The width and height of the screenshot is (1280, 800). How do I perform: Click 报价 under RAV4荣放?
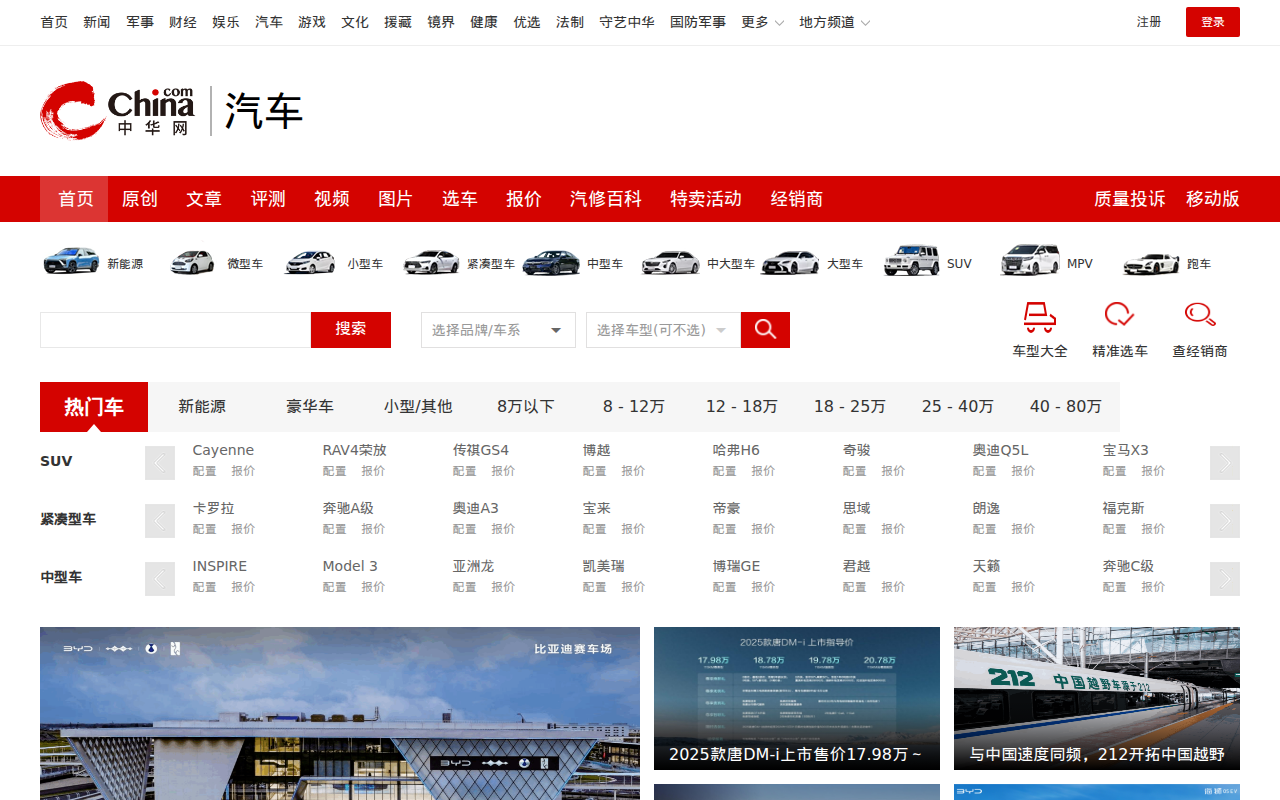coord(373,471)
